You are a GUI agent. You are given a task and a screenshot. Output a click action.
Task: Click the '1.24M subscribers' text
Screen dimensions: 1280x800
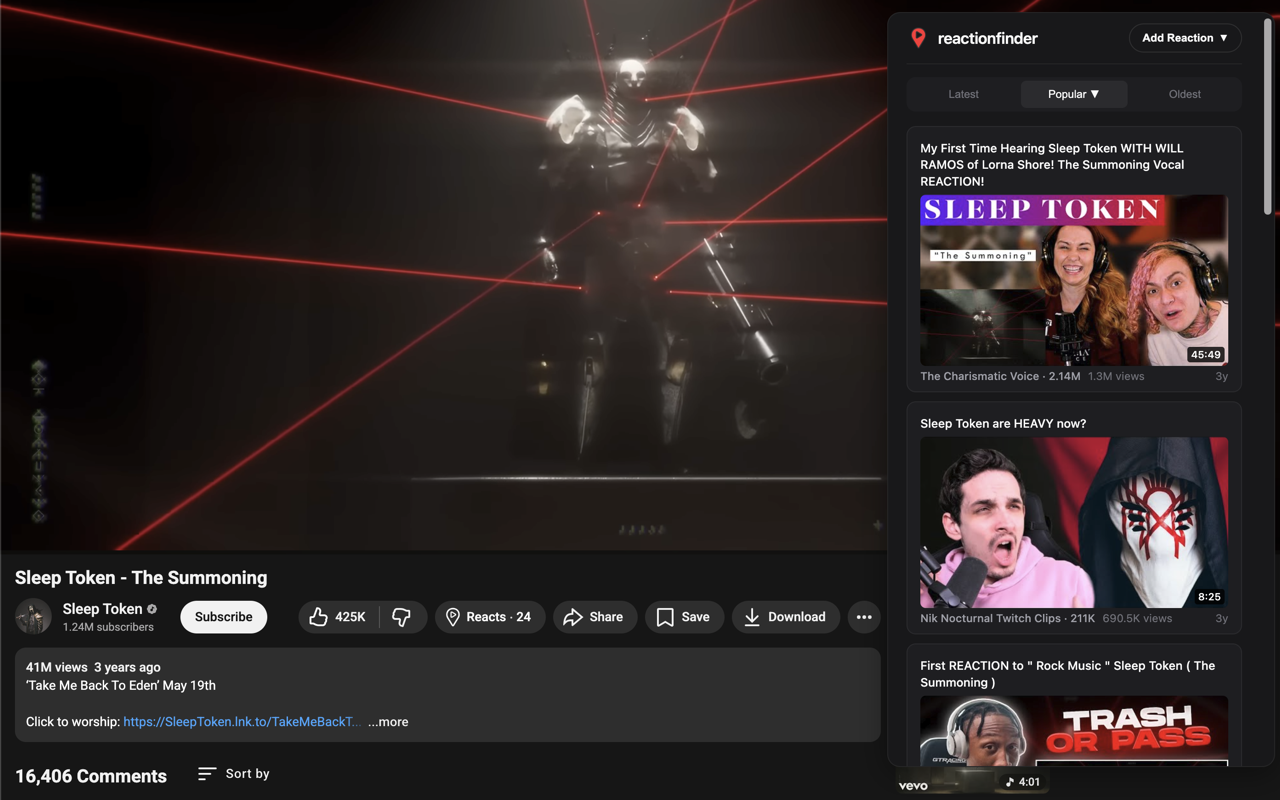[108, 627]
